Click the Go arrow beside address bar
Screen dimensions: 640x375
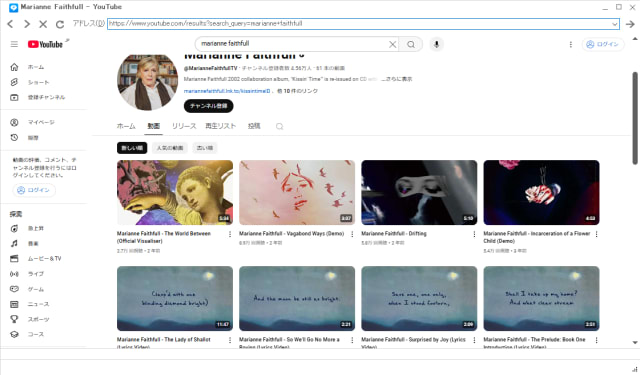coord(630,24)
